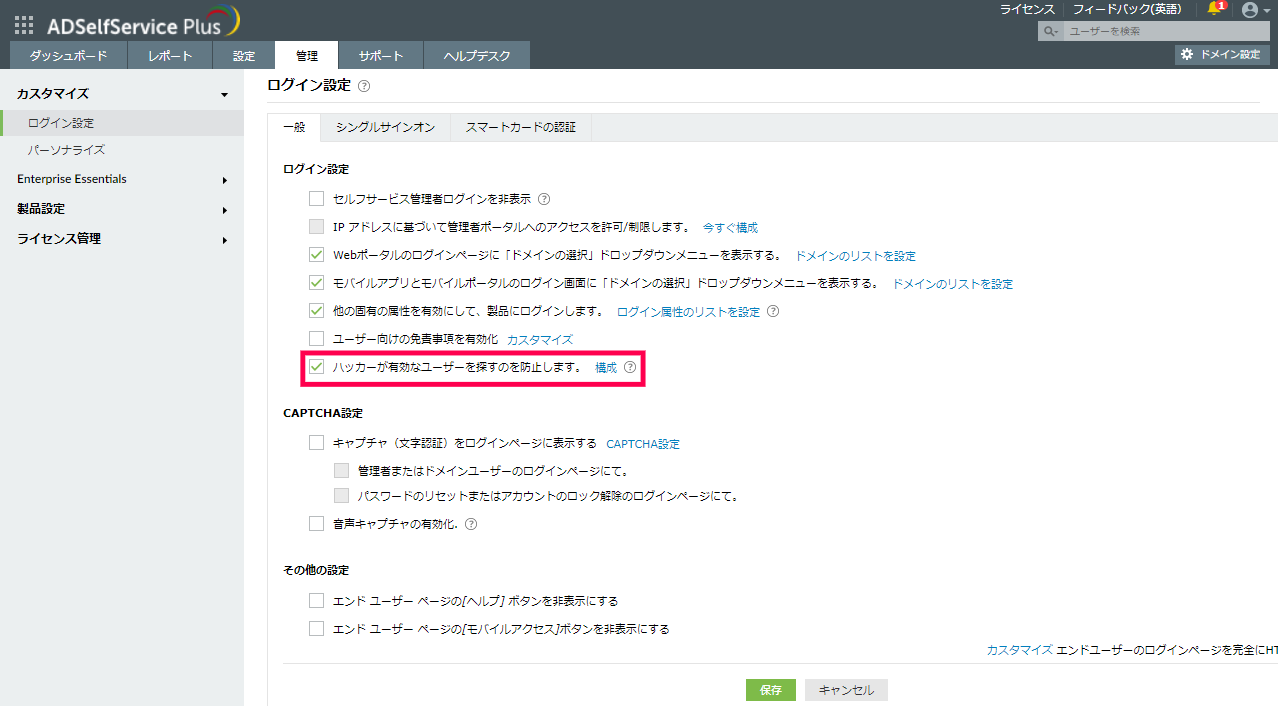Click help icon beside 音声キャプチャの有効化
1278x706 pixels.
pos(471,523)
